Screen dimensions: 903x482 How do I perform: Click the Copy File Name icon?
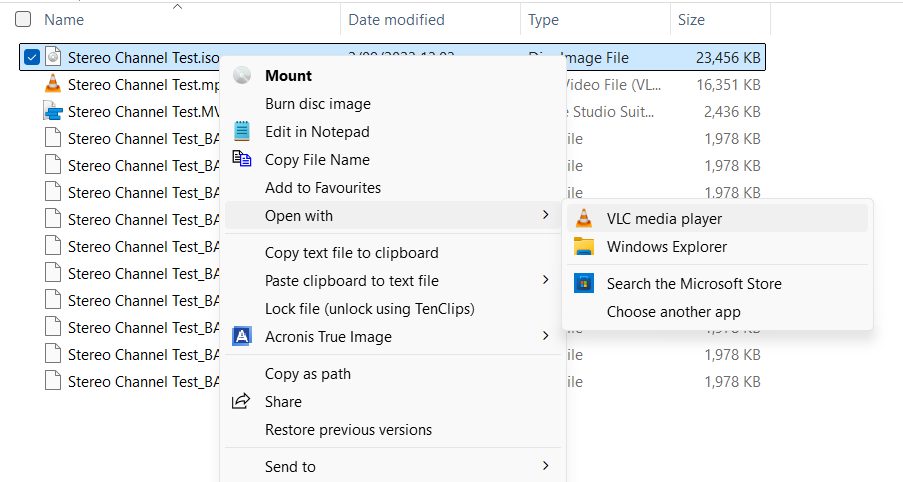(242, 159)
